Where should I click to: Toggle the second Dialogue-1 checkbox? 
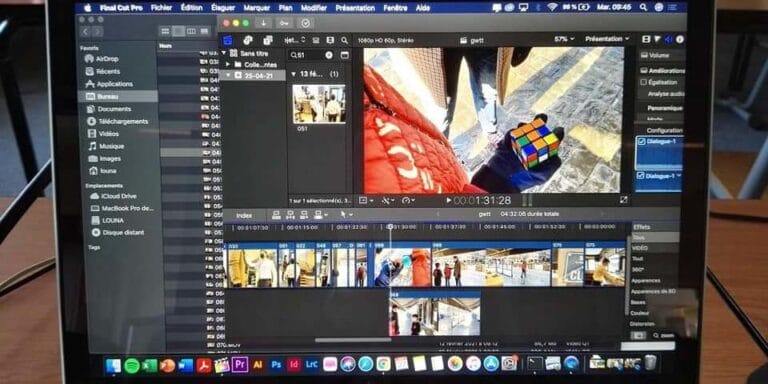(640, 175)
